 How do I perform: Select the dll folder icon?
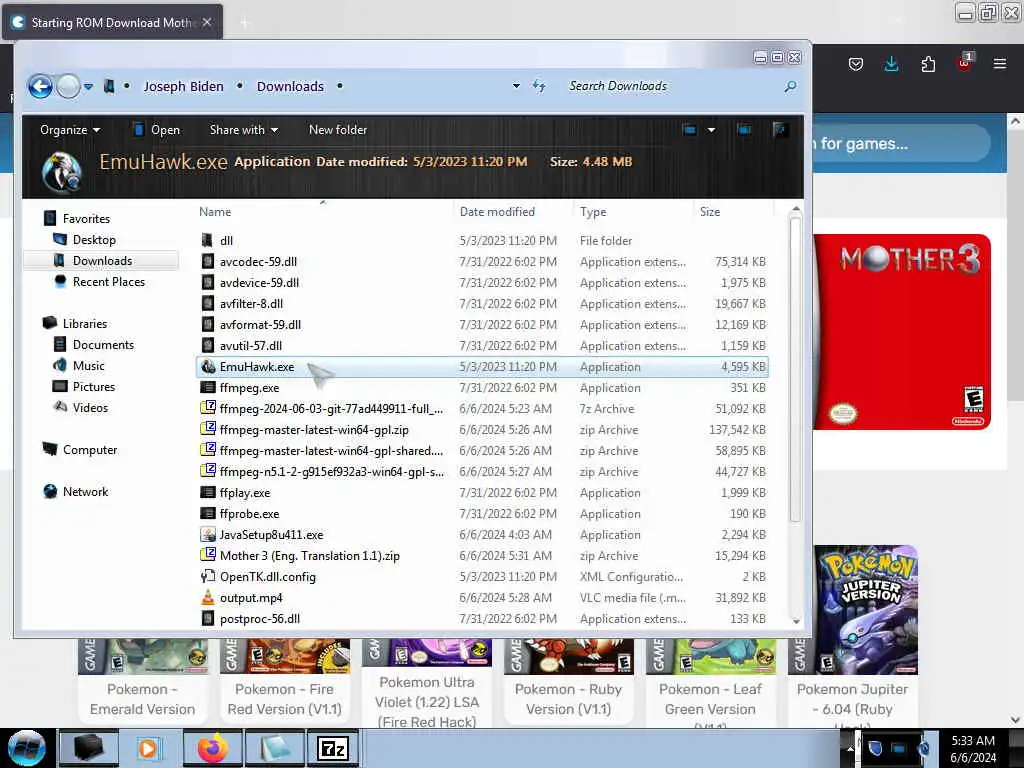[x=208, y=240]
